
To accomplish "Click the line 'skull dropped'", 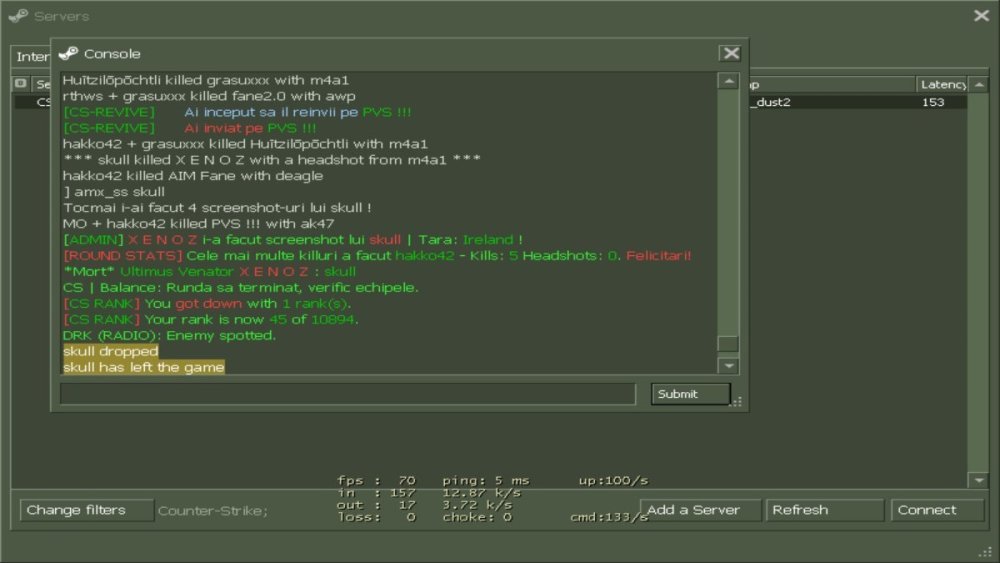I will tap(110, 351).
